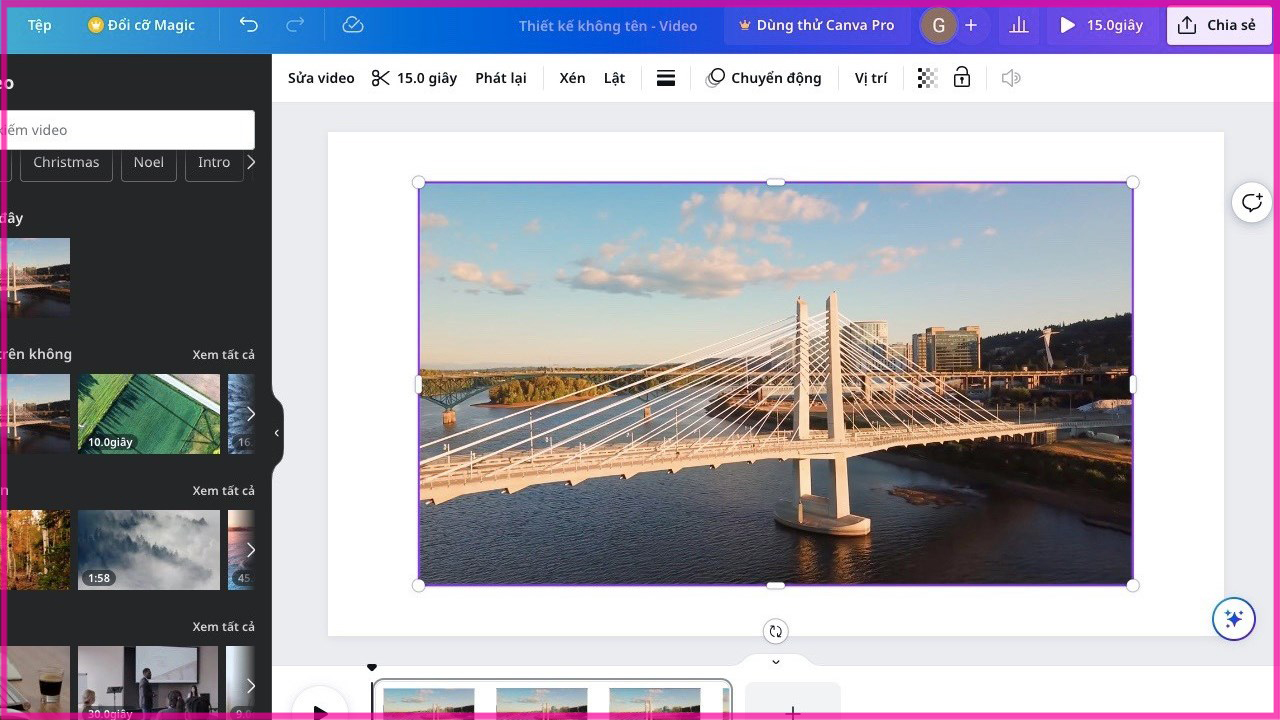The image size is (1280, 720).
Task: Open Xem tất cả above forest videos
Action: coord(223,490)
